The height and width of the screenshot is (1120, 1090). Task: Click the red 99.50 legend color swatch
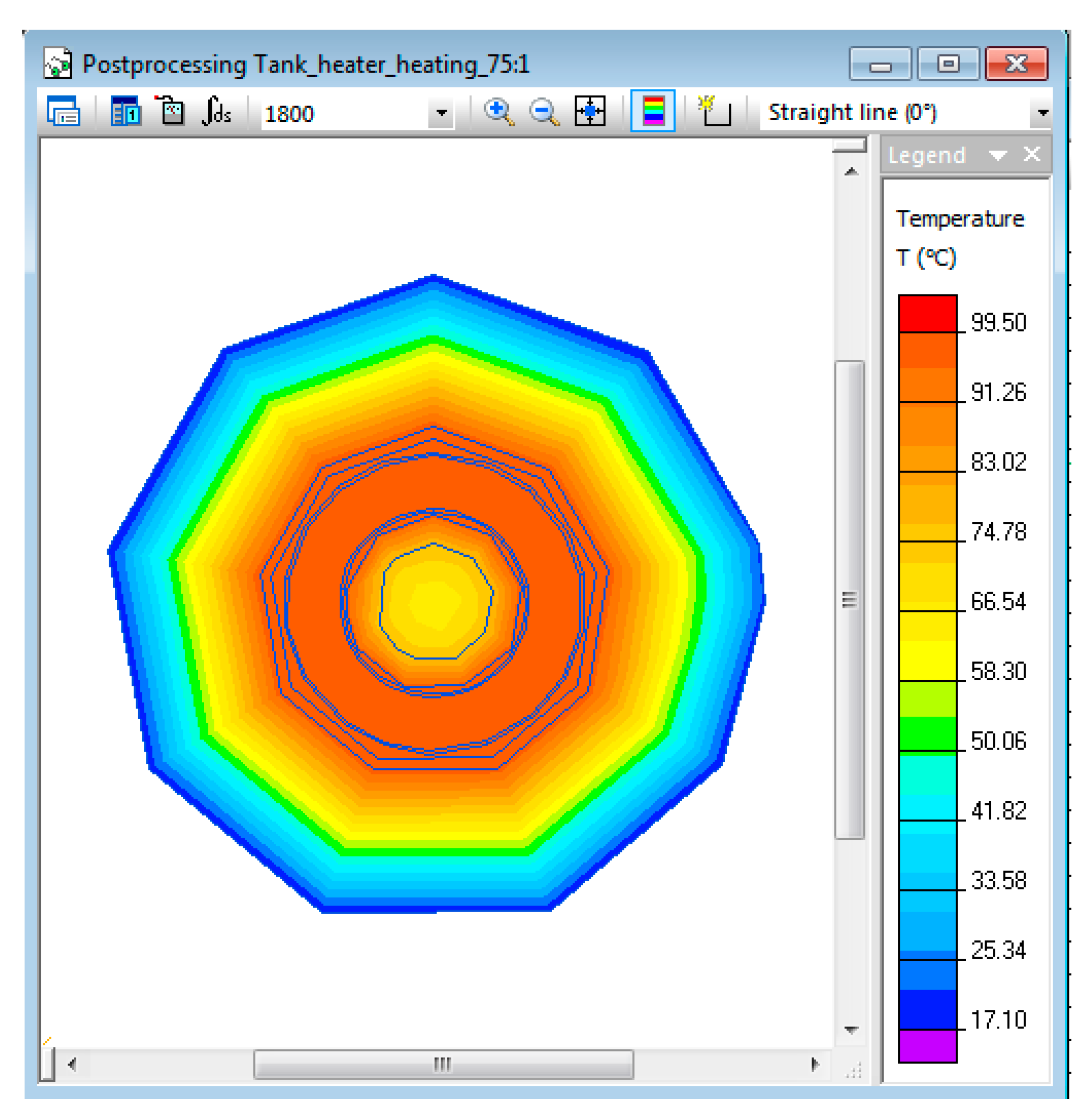927,313
